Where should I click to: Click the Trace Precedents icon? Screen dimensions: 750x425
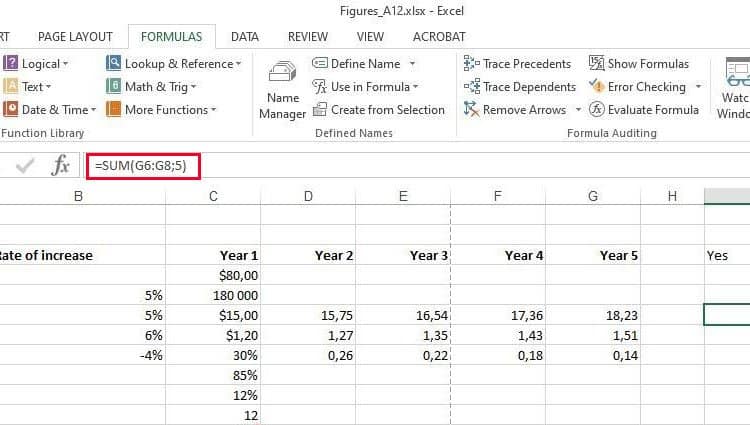click(472, 63)
